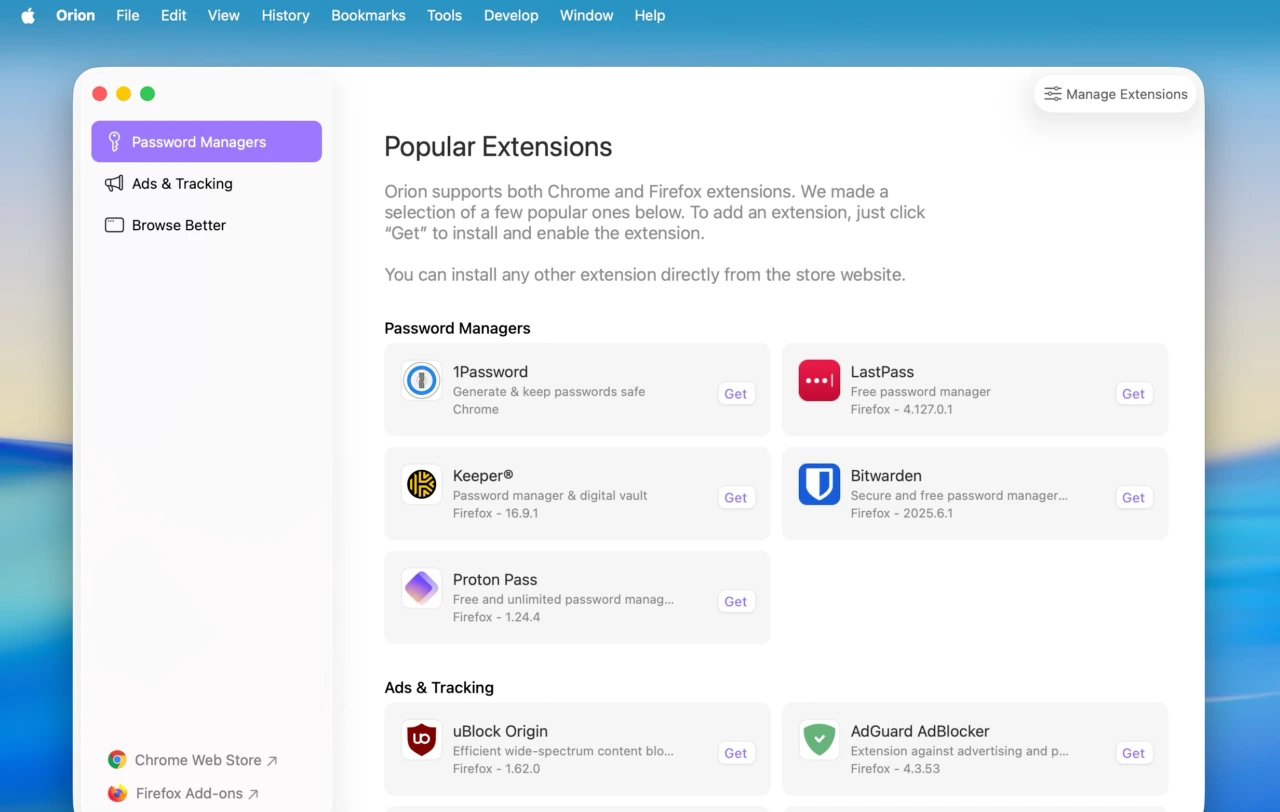The image size is (1280, 812).
Task: Select Password Managers in the sidebar
Action: click(x=206, y=142)
